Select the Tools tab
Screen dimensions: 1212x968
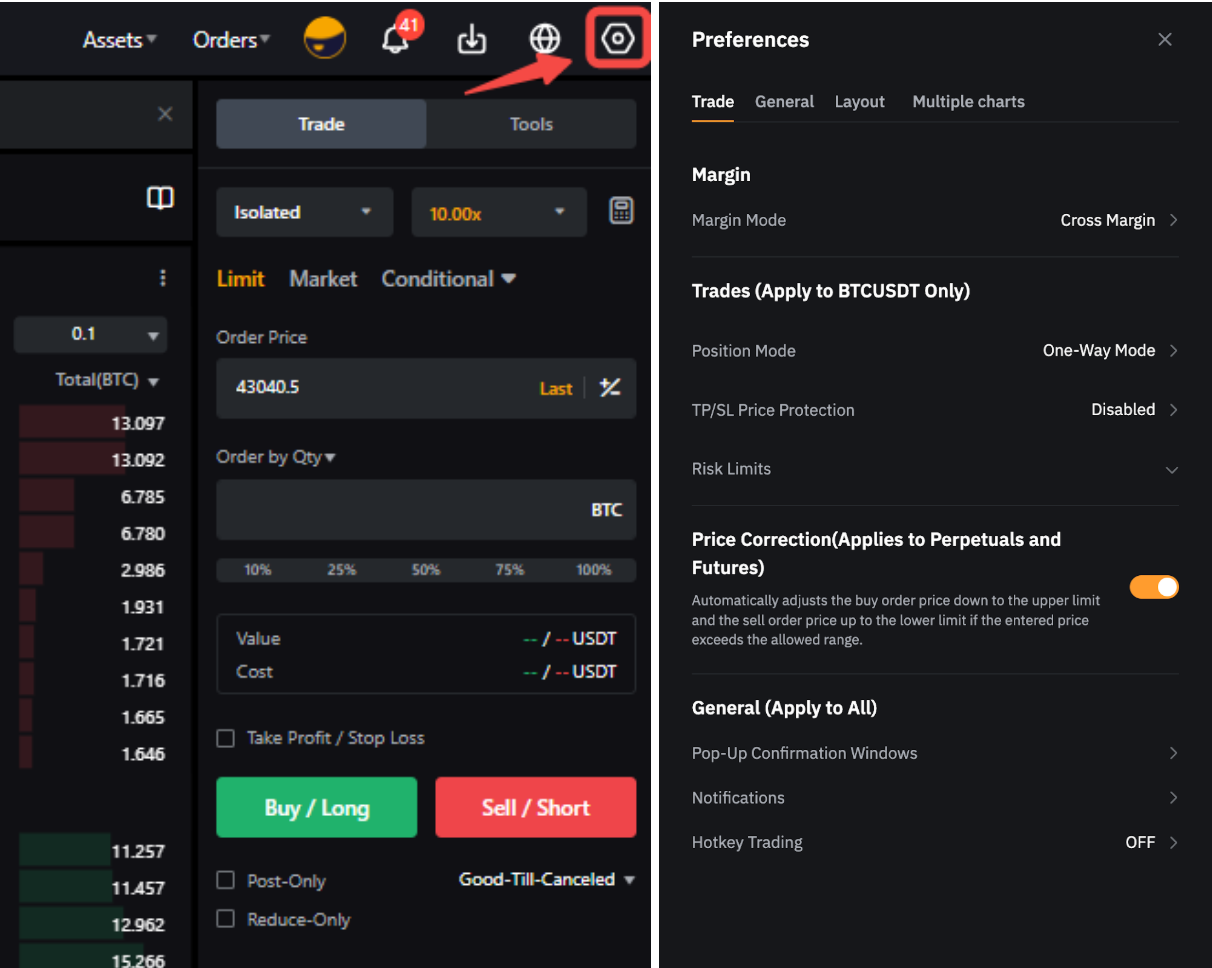tap(530, 124)
